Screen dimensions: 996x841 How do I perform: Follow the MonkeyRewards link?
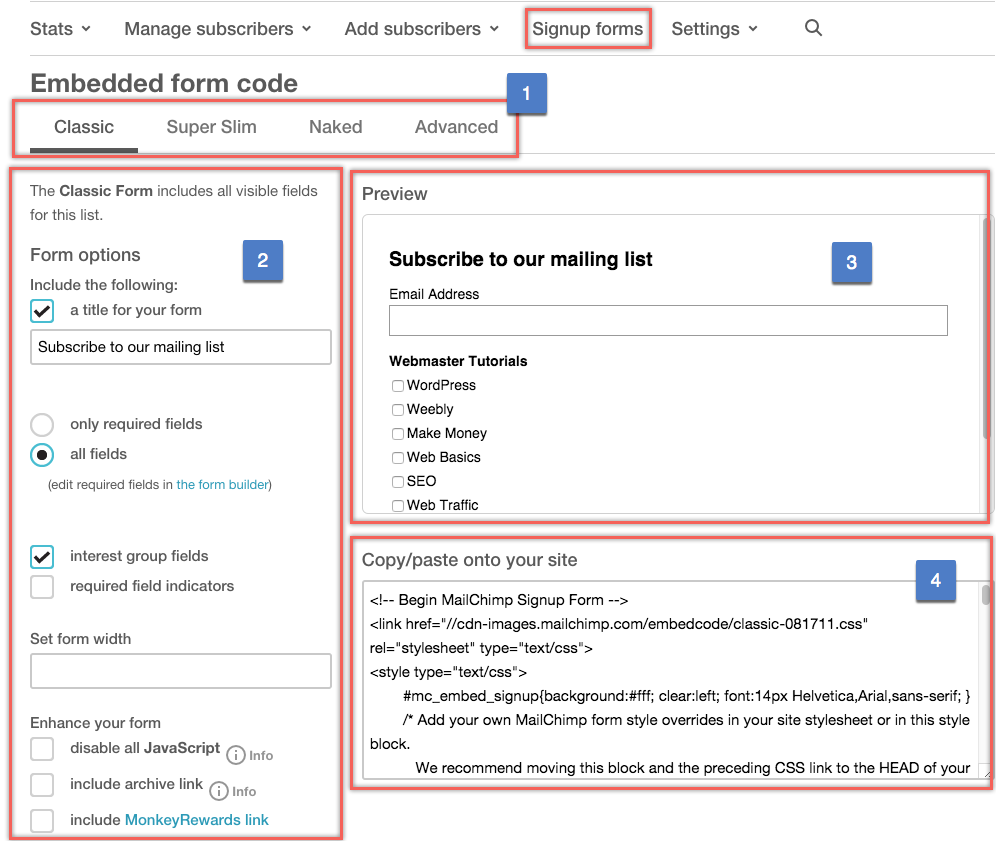pyautogui.click(x=196, y=820)
